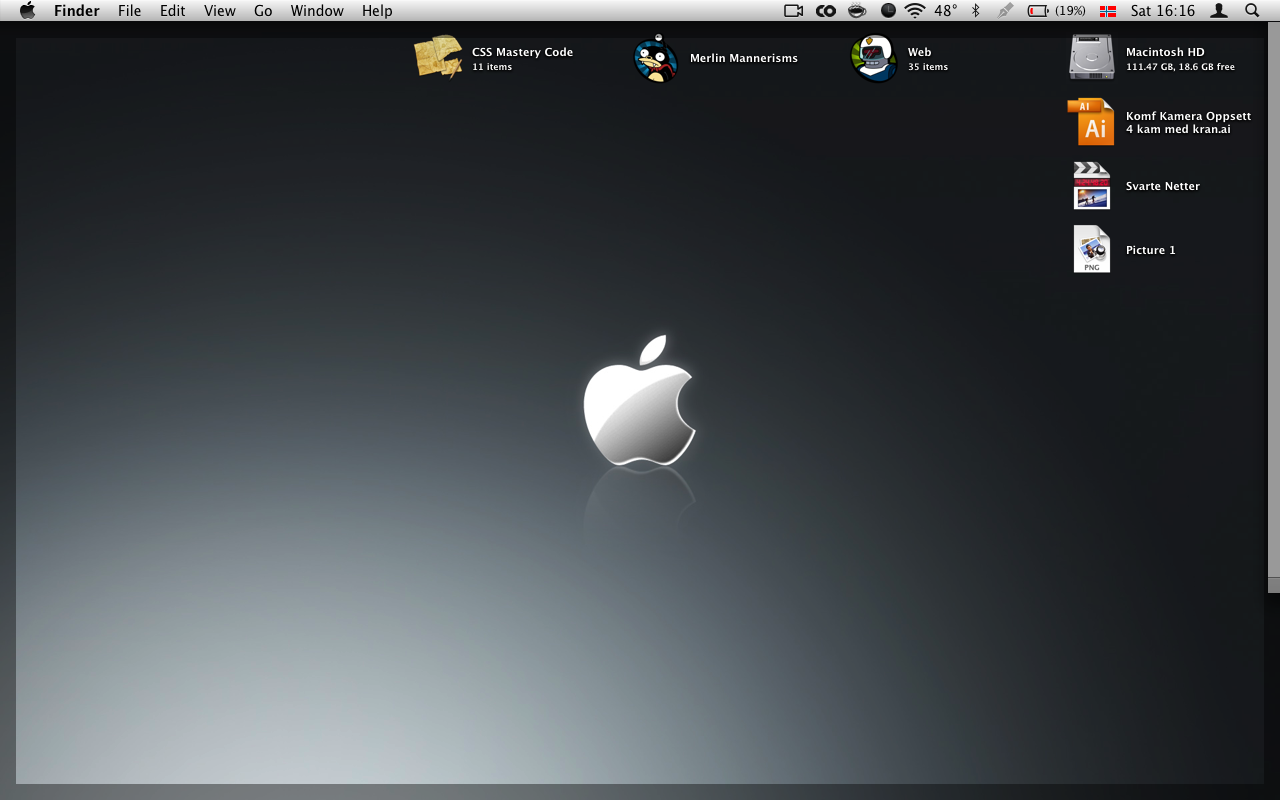Open the user account silhouette menu
1280x800 pixels.
(x=1219, y=11)
